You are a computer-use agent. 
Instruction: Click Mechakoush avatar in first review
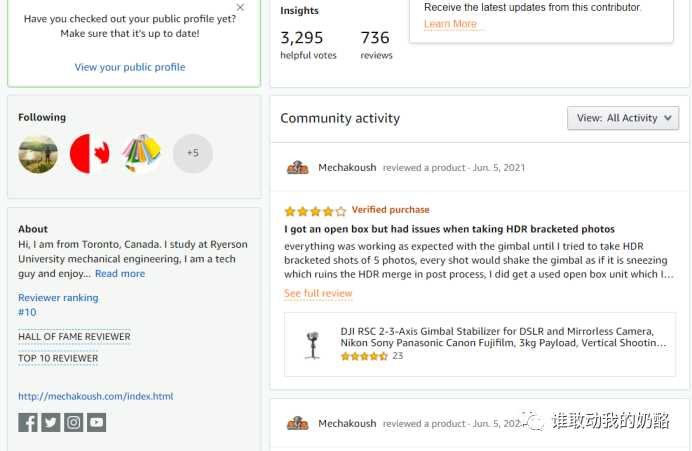click(x=297, y=168)
